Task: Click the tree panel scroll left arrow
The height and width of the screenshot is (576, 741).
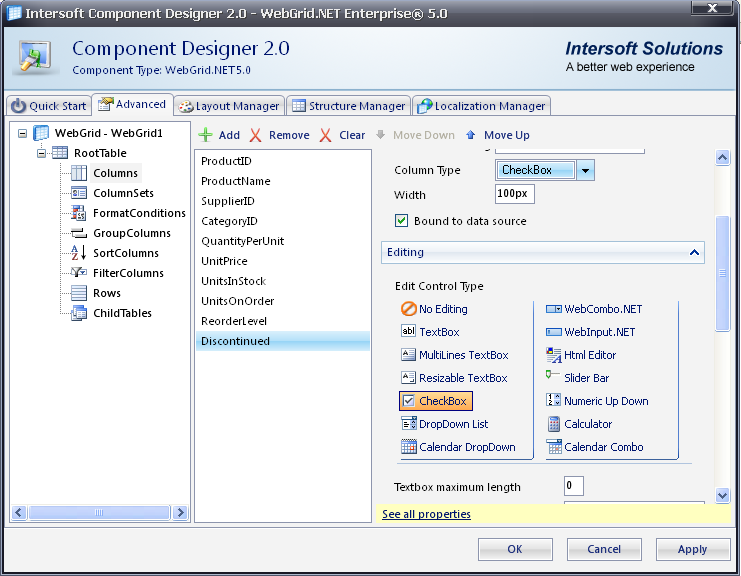Action: click(19, 512)
